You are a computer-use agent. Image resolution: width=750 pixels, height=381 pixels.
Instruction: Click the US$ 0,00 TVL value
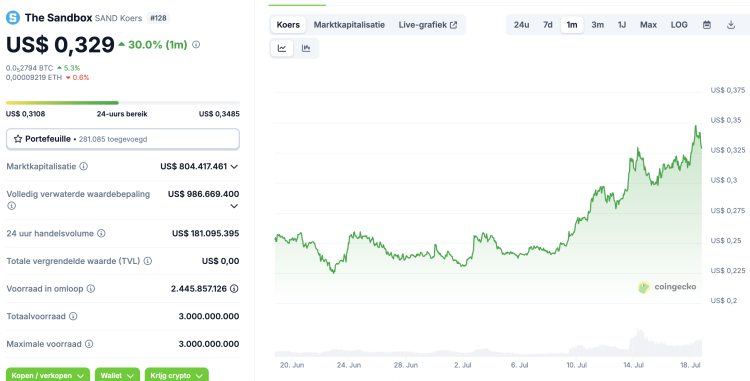[x=221, y=261]
